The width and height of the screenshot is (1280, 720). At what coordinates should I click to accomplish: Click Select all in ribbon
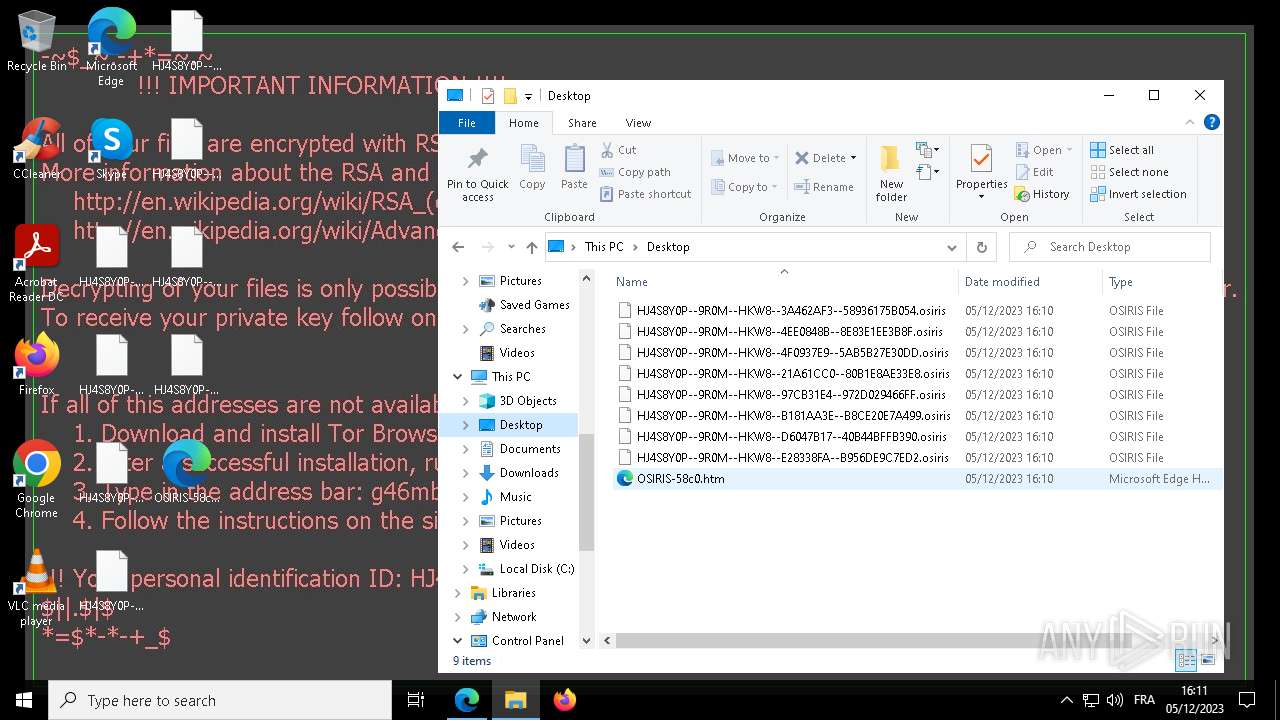[1122, 150]
